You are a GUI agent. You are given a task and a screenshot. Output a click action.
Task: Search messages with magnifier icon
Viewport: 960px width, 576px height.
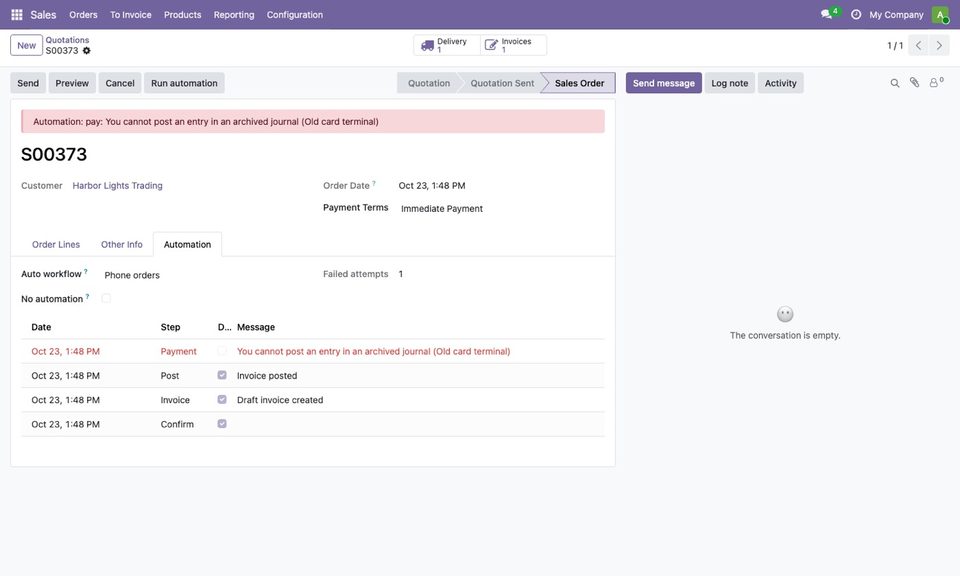click(894, 83)
